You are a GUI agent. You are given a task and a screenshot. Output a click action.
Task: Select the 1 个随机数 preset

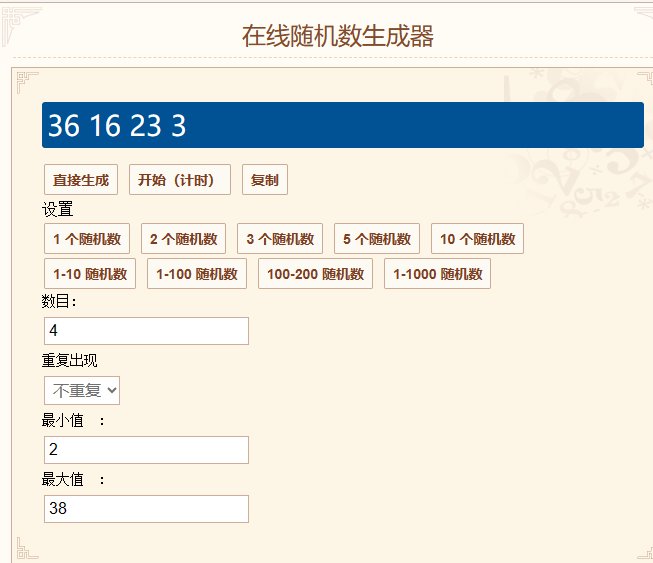coord(87,239)
